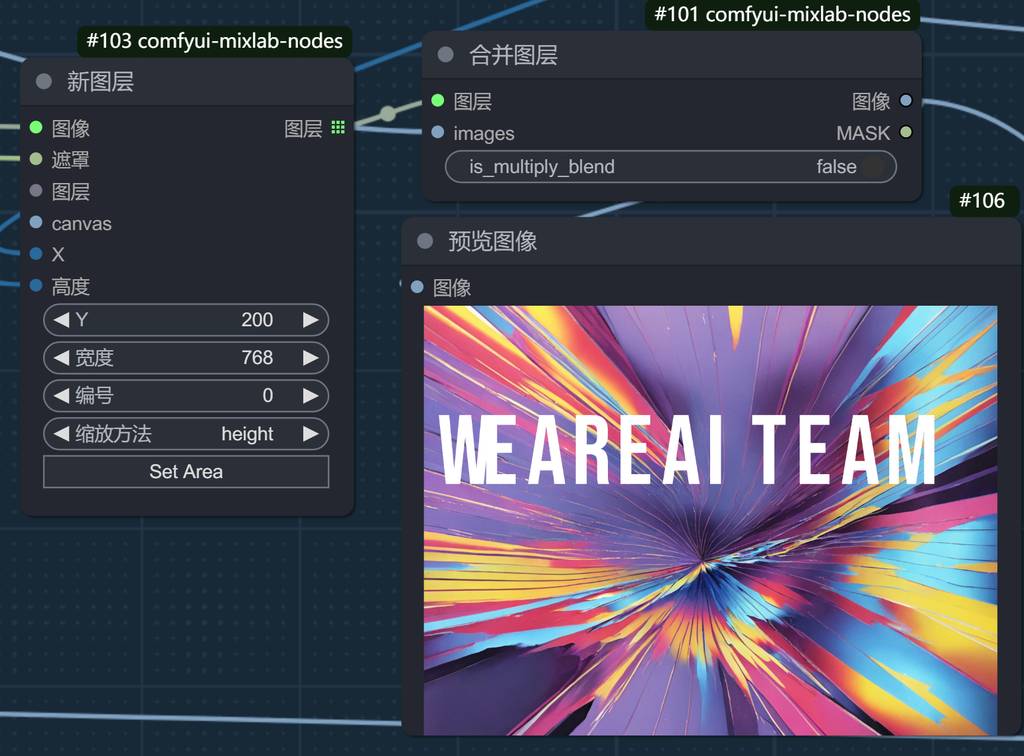Click the 预览图像 node collapse dot
Image resolution: width=1024 pixels, height=756 pixels.
(x=425, y=241)
